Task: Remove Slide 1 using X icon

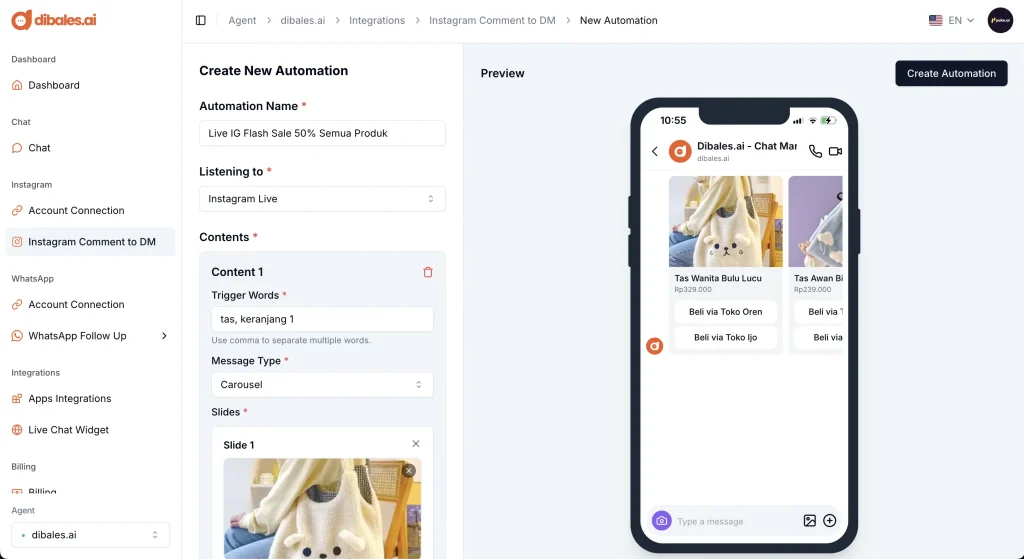Action: coord(416,444)
